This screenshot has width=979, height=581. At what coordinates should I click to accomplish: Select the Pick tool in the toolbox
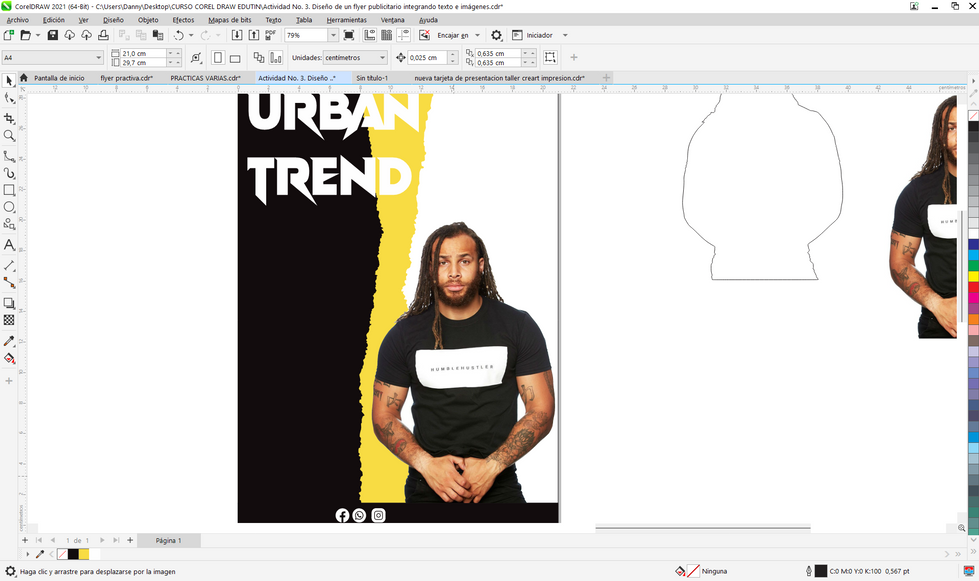(x=9, y=81)
